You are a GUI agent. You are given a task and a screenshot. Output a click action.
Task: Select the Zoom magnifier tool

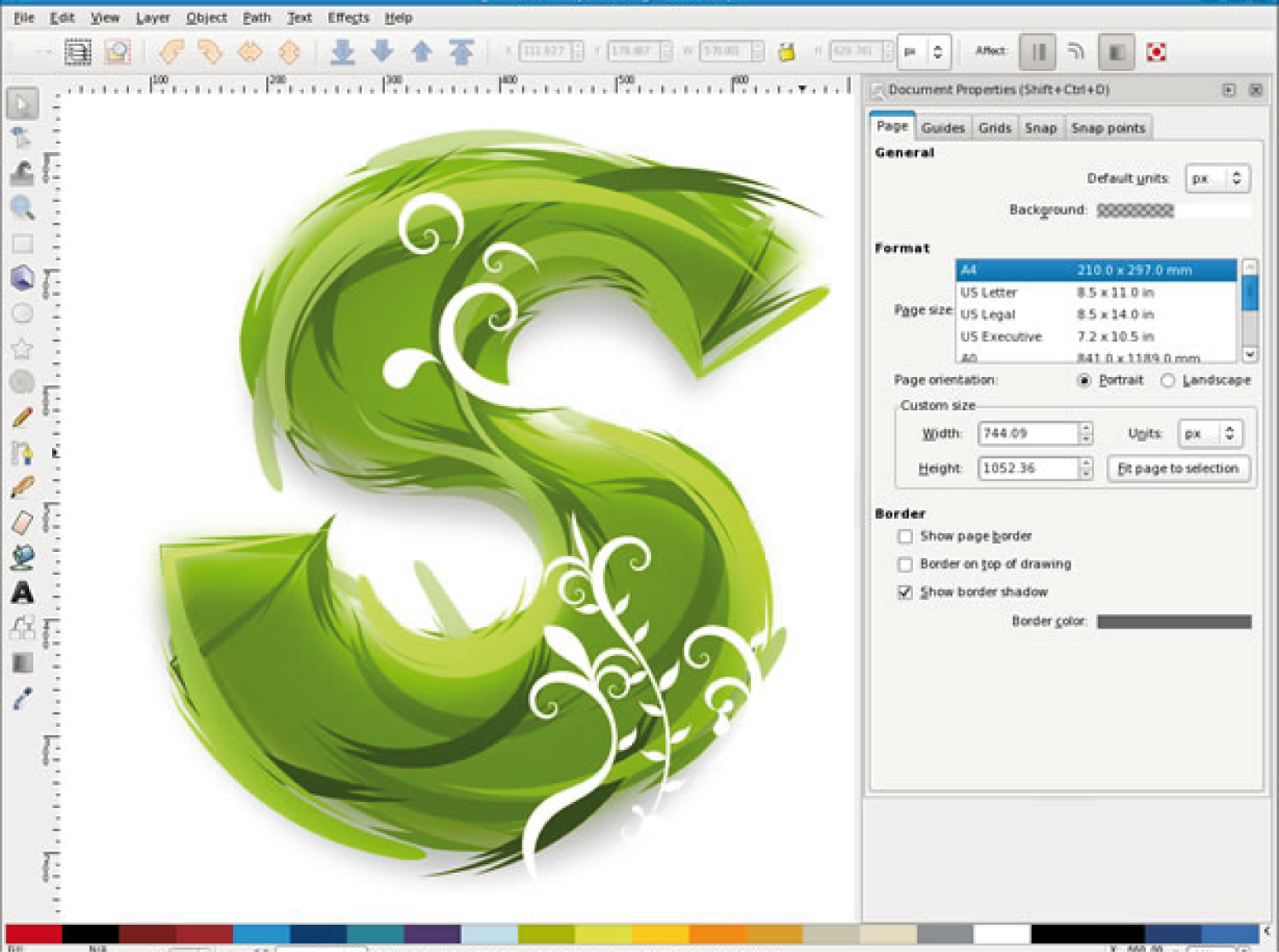[22, 207]
